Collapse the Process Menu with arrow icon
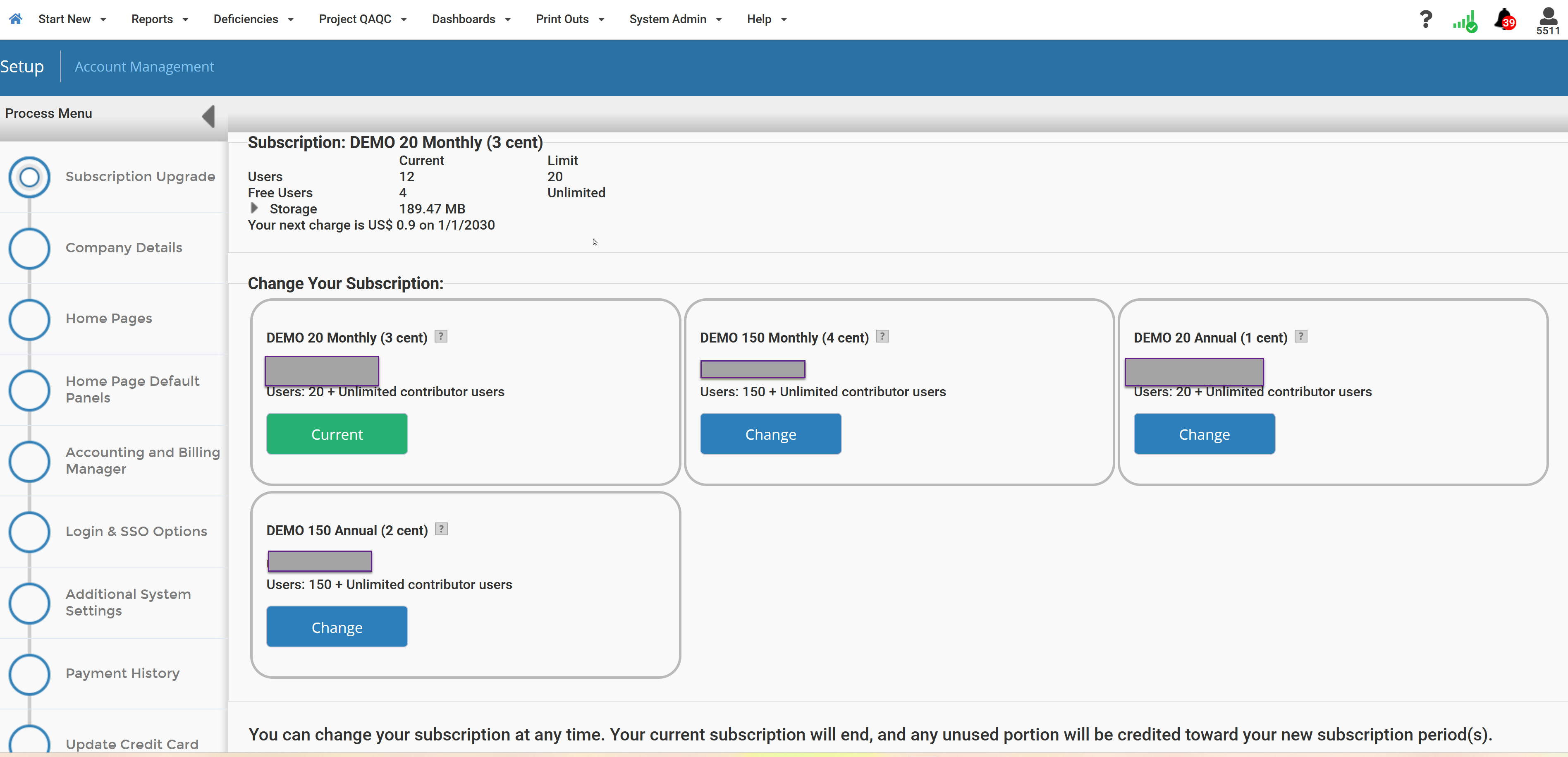This screenshot has width=1568, height=757. [x=209, y=116]
